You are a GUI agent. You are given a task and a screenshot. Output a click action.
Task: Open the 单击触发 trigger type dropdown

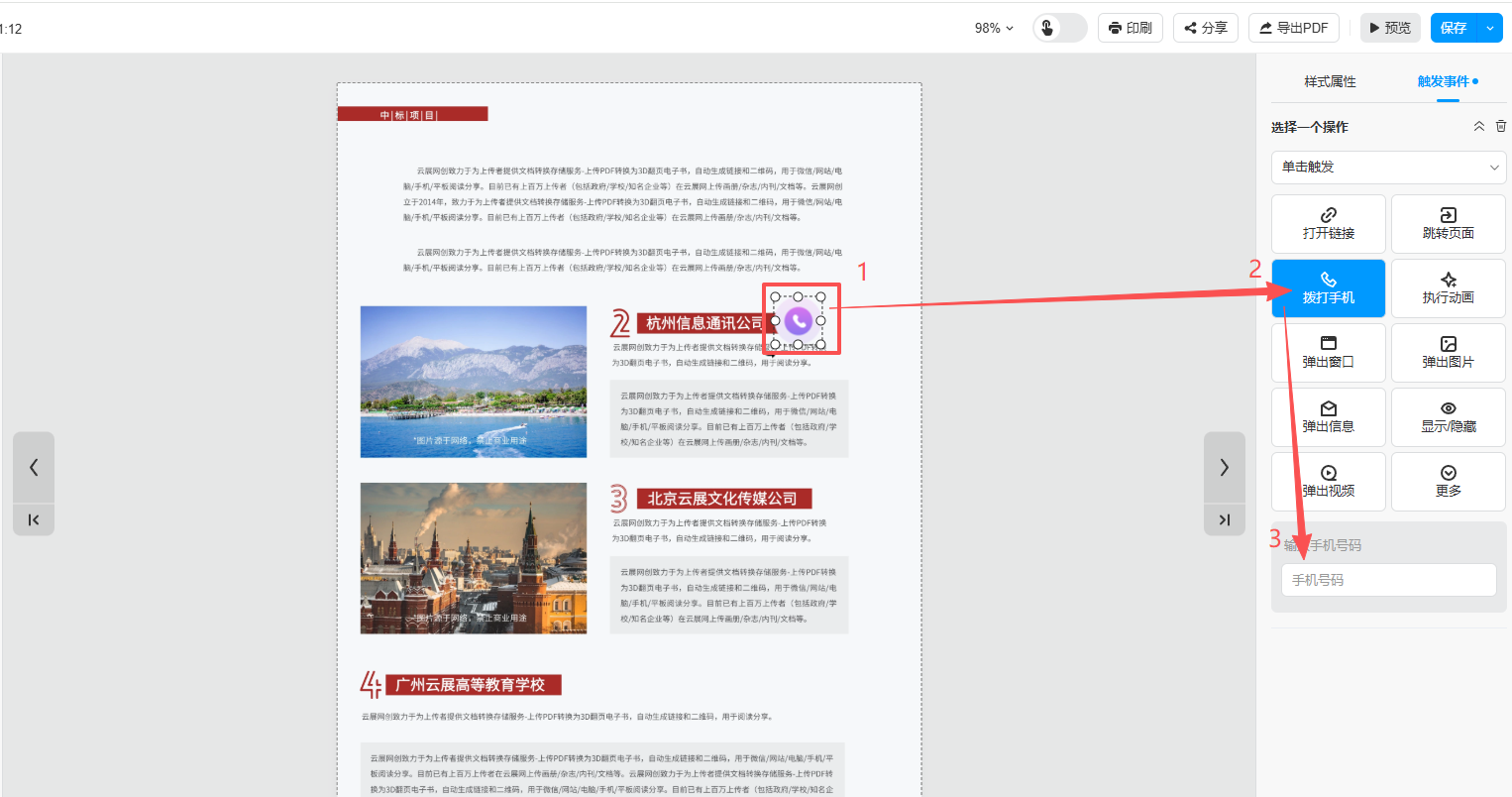click(x=1388, y=168)
